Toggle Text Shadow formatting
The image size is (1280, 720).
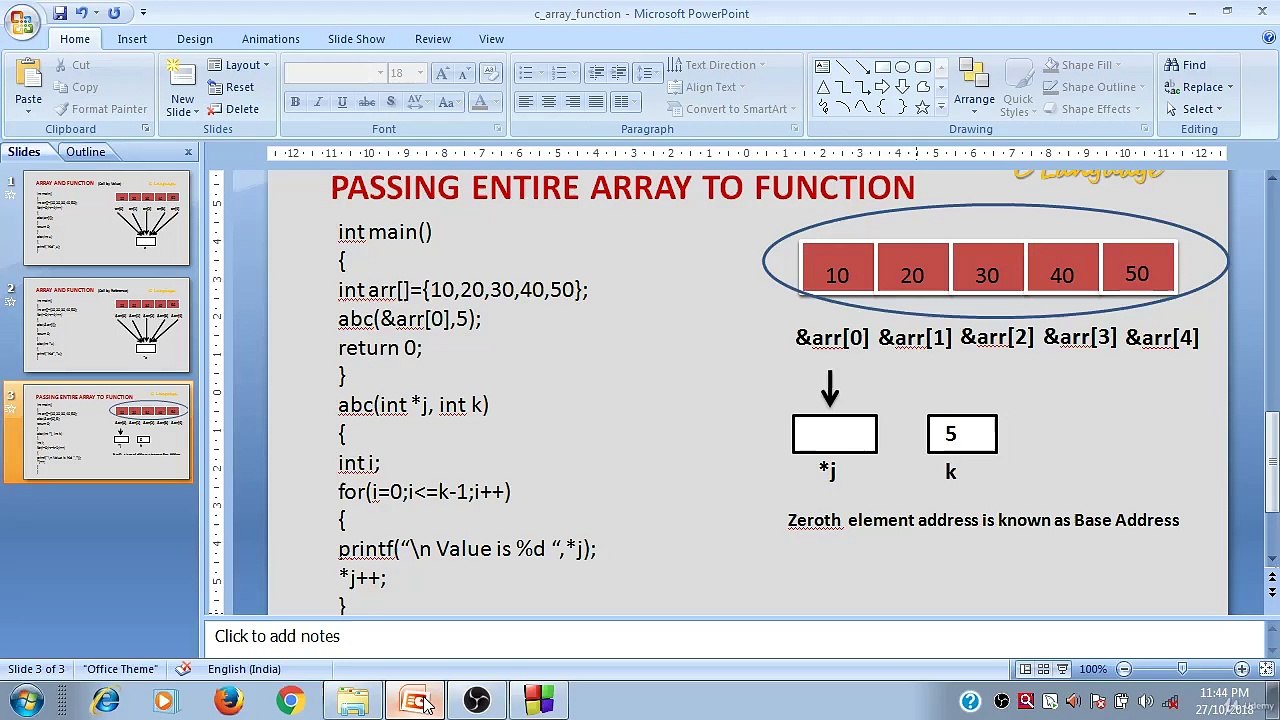coord(390,102)
